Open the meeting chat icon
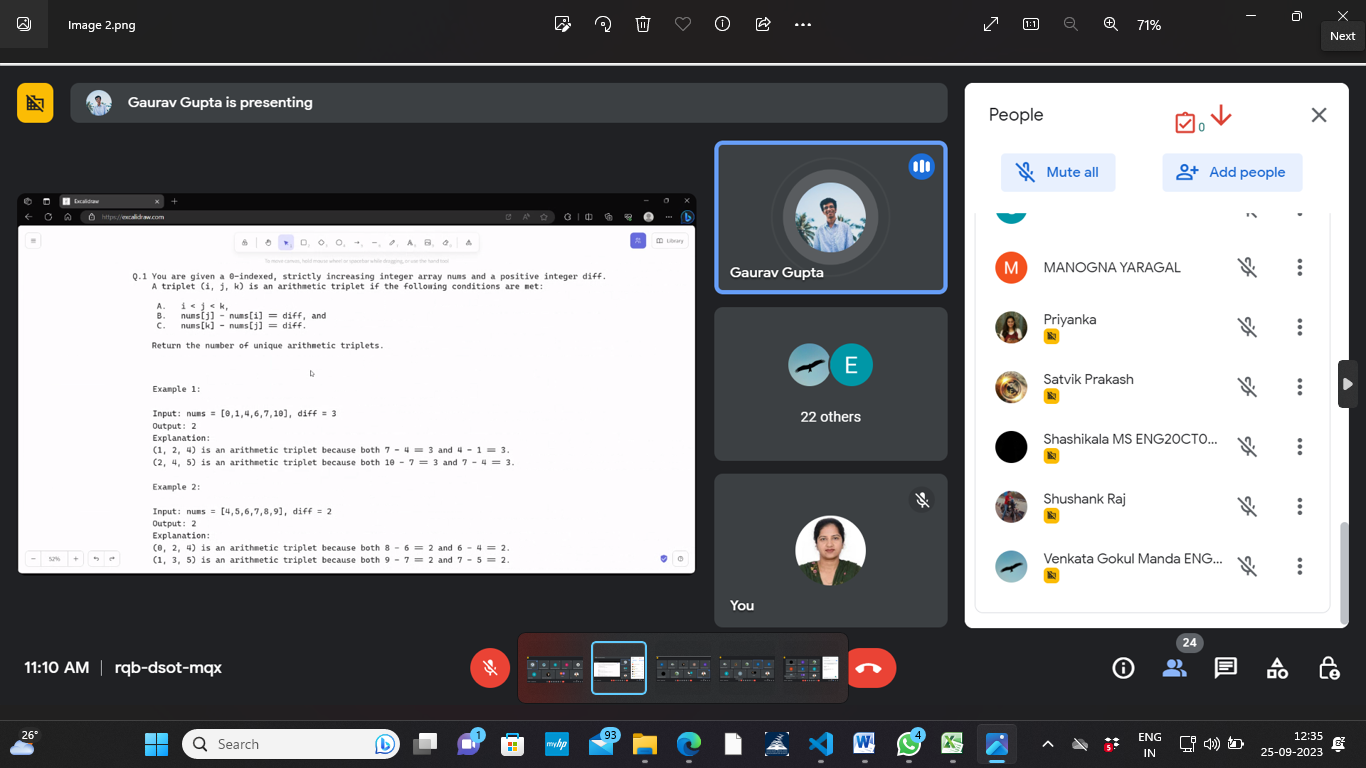The height and width of the screenshot is (768, 1366). tap(1226, 668)
